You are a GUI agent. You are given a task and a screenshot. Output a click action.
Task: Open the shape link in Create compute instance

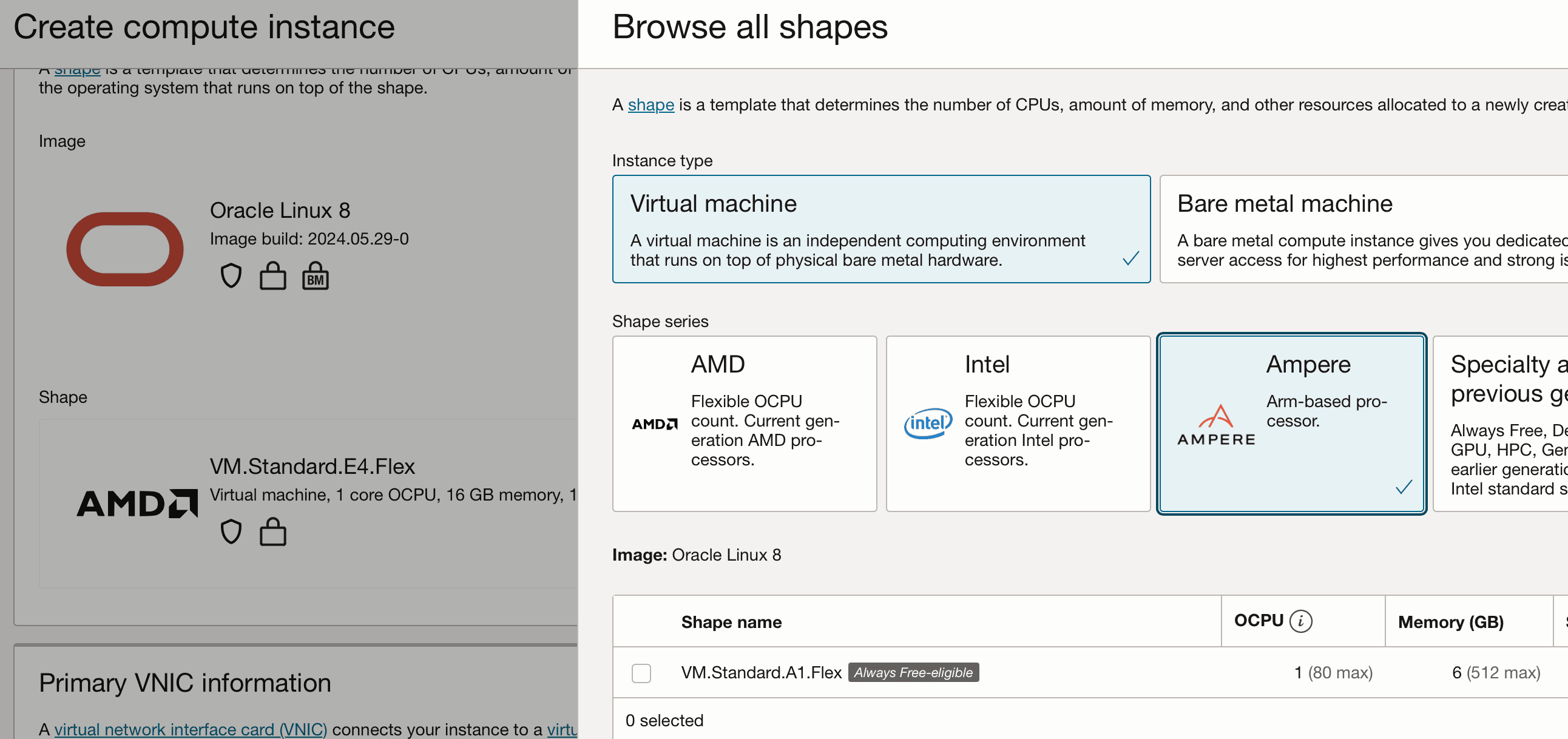pos(77,70)
